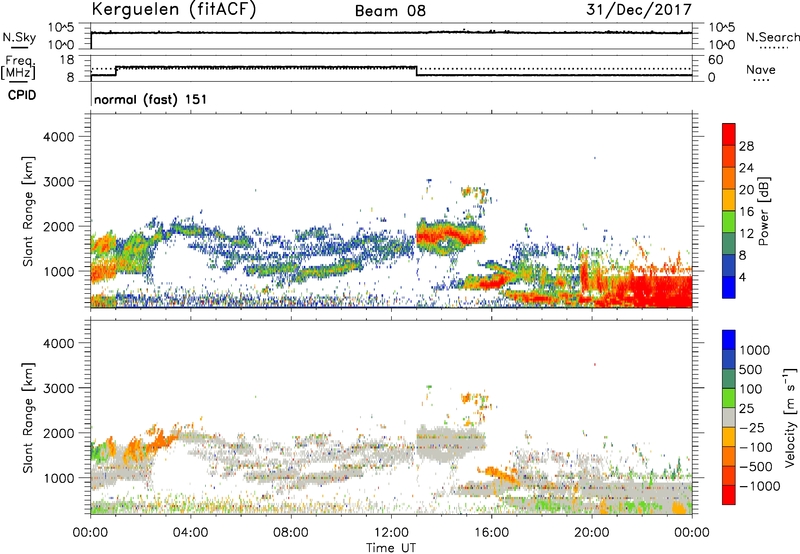This screenshot has width=800, height=554.
Task: Click the '60' Nave axis tick
Action: click(716, 60)
